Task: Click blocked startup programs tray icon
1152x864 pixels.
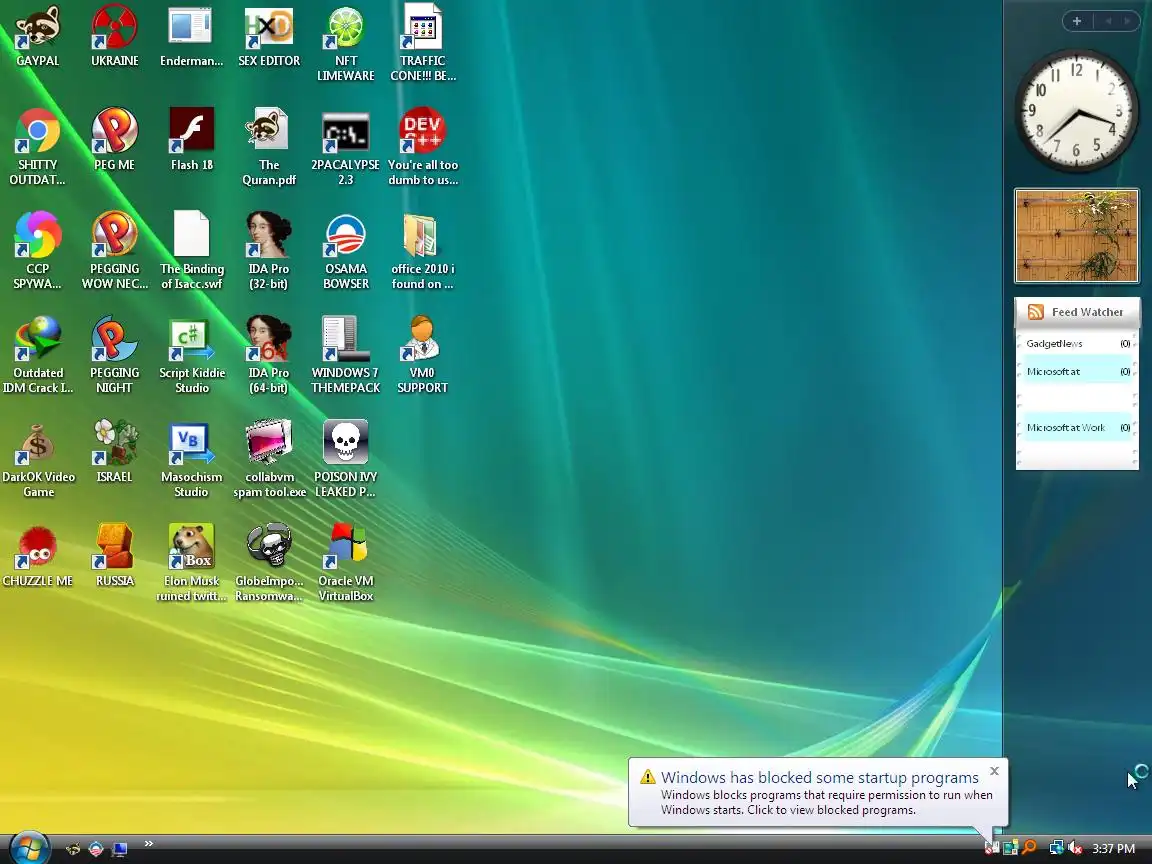Action: point(992,848)
